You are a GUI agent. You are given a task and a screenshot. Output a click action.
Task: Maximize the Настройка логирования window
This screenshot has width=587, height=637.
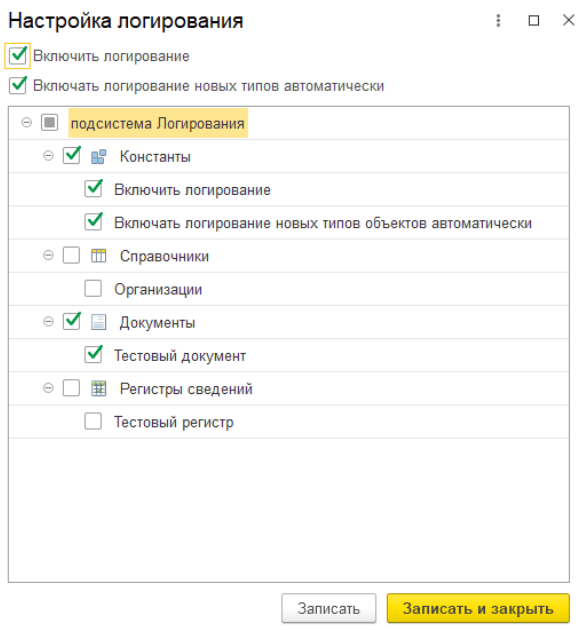[533, 20]
